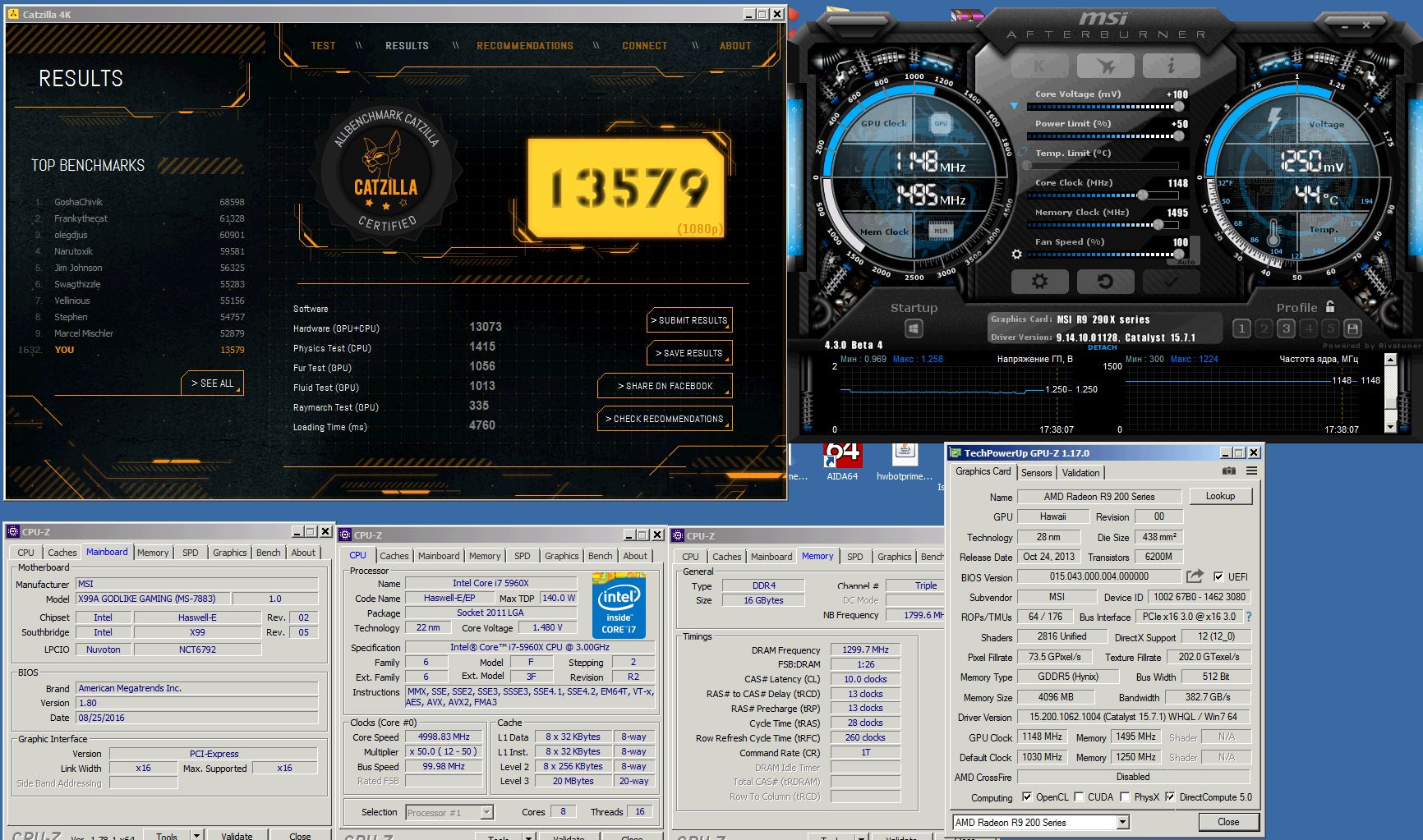1423x840 pixels.
Task: Click the Temp. Limit link icon
Action: (x=1022, y=153)
